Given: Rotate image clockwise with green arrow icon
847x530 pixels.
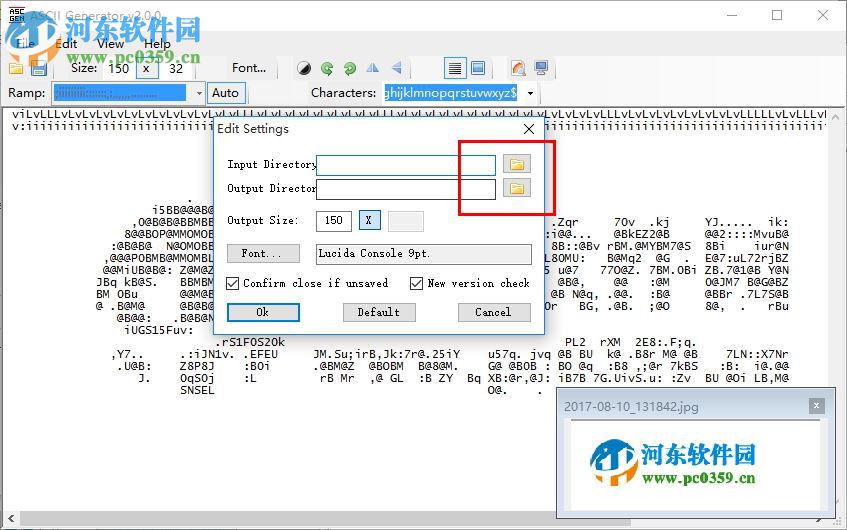Looking at the screenshot, I should point(350,68).
